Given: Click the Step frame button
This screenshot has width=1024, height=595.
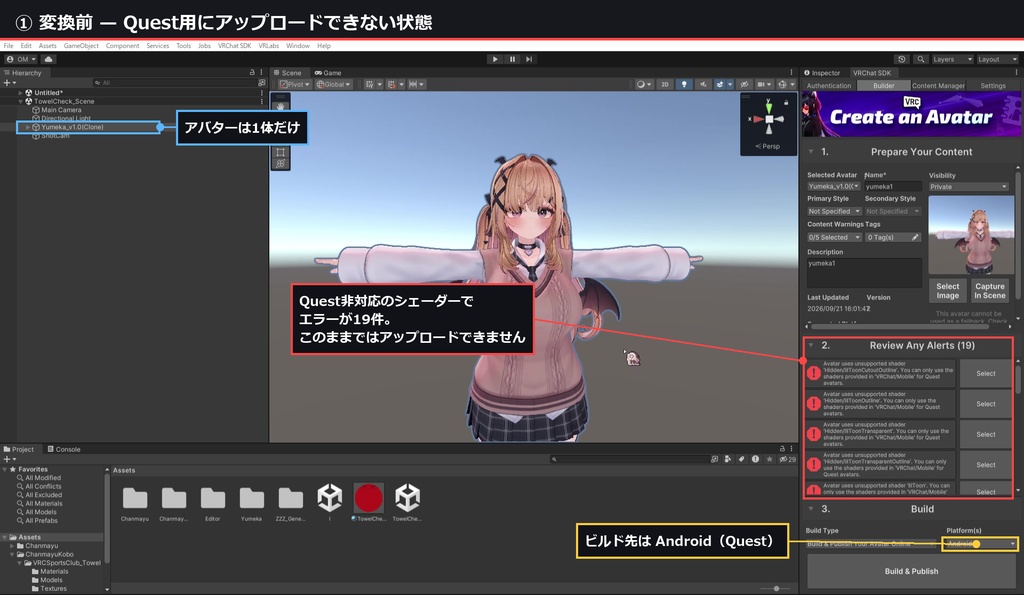Looking at the screenshot, I should click(x=529, y=59).
